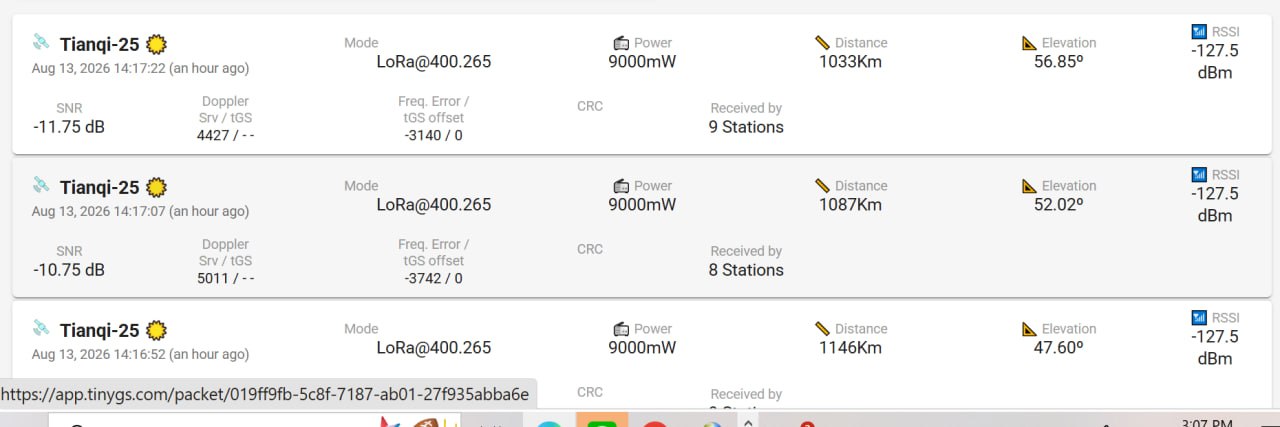Click -127.5 dBm RSSI value in 14:17:07 packet
Viewport: 1280px width, 427px height.
tap(1215, 205)
